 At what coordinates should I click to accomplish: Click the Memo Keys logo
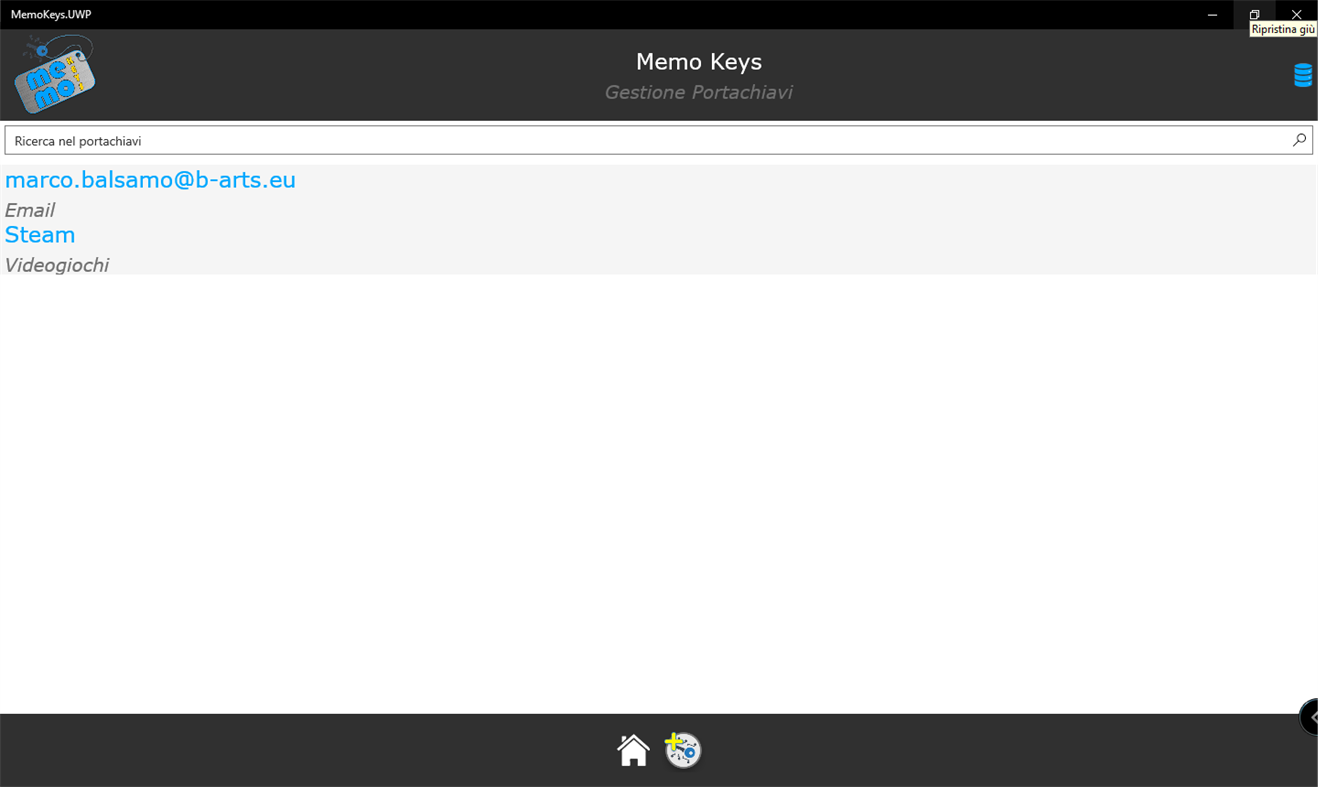56,72
